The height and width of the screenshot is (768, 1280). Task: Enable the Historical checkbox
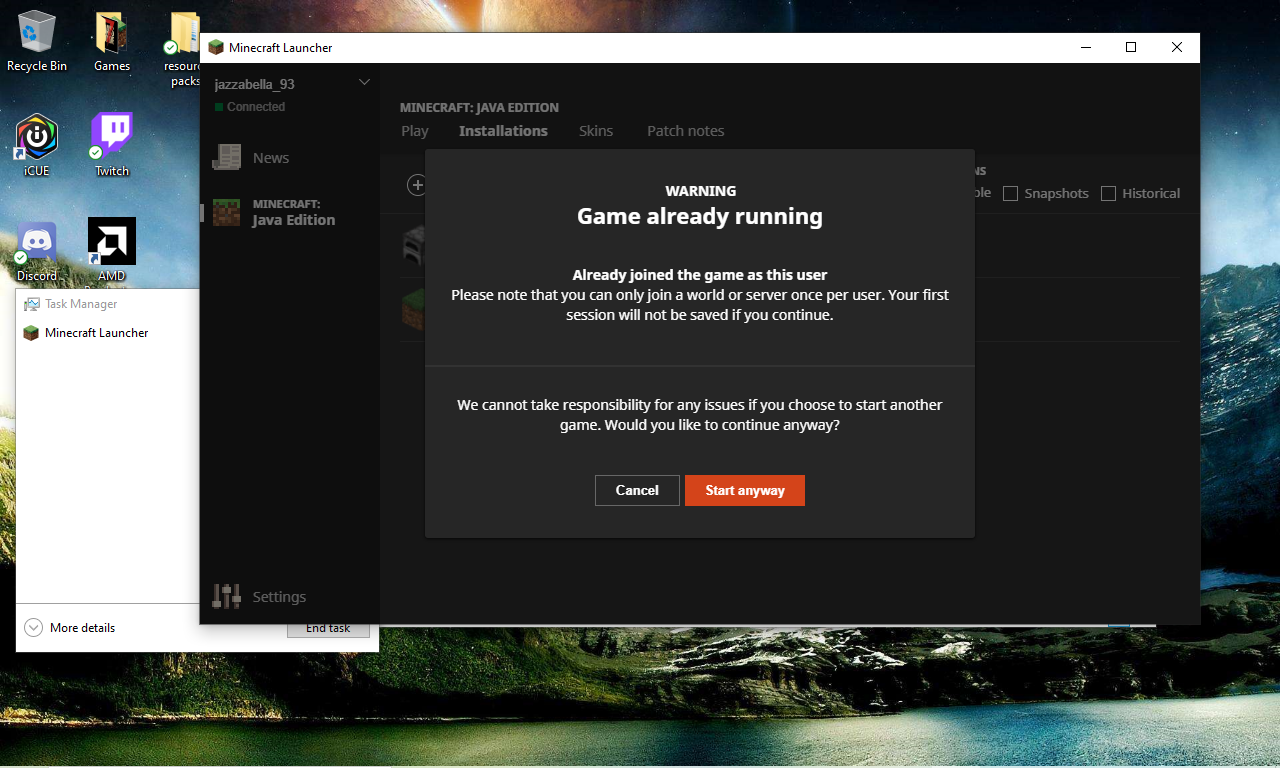point(1108,193)
